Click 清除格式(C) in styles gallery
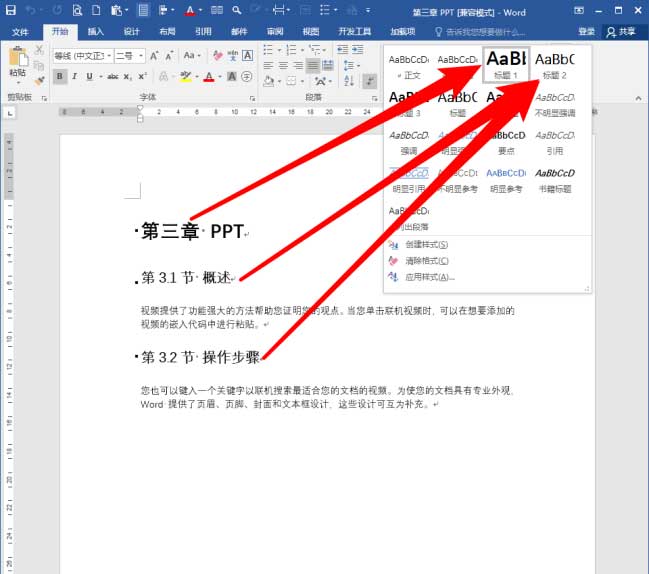The height and width of the screenshot is (574, 649). coord(426,261)
